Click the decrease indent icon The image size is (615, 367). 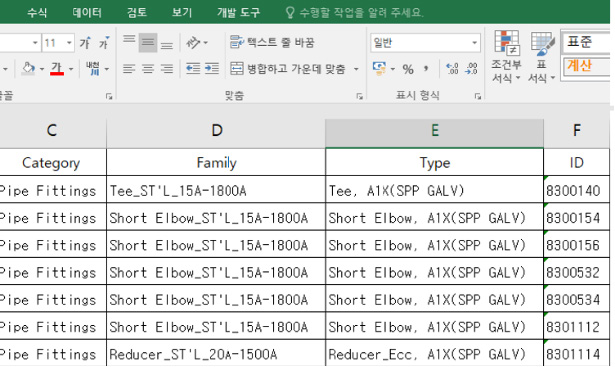(193, 69)
